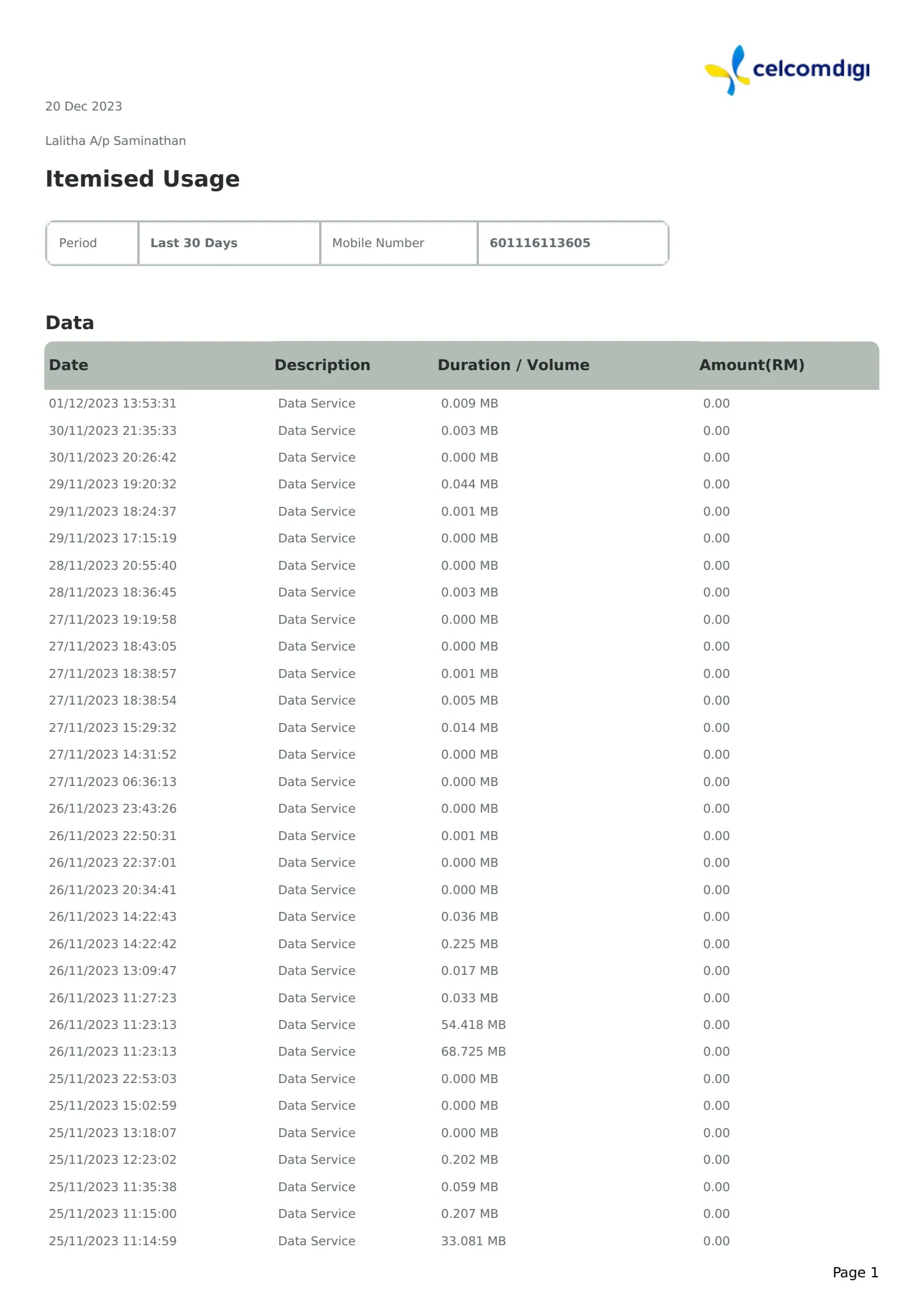Click the 33.081 MB volume value
Screen dimensions: 924x1307
click(473, 1241)
